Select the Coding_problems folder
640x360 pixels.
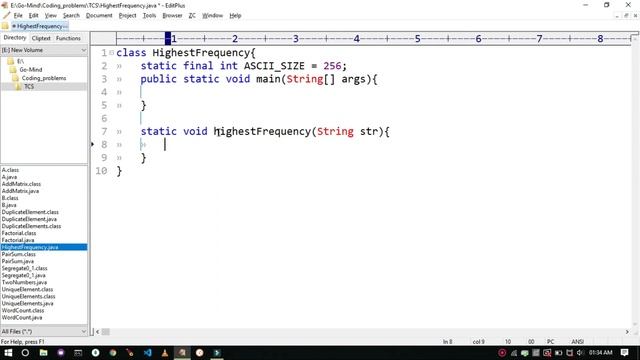pos(44,78)
